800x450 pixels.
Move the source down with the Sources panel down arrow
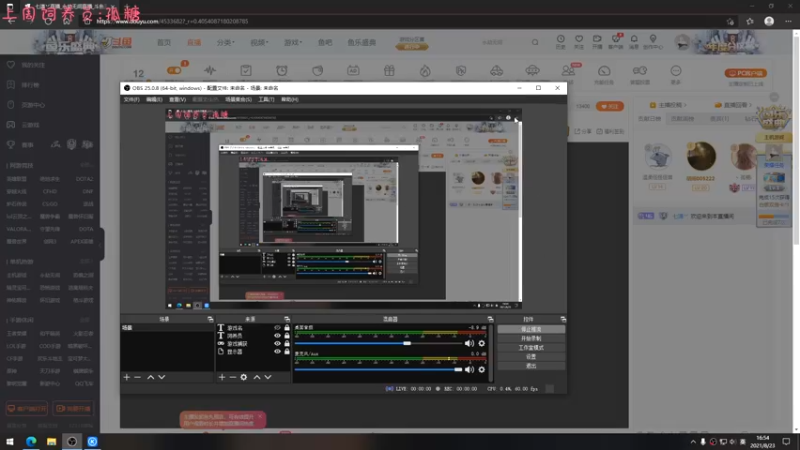click(268, 377)
